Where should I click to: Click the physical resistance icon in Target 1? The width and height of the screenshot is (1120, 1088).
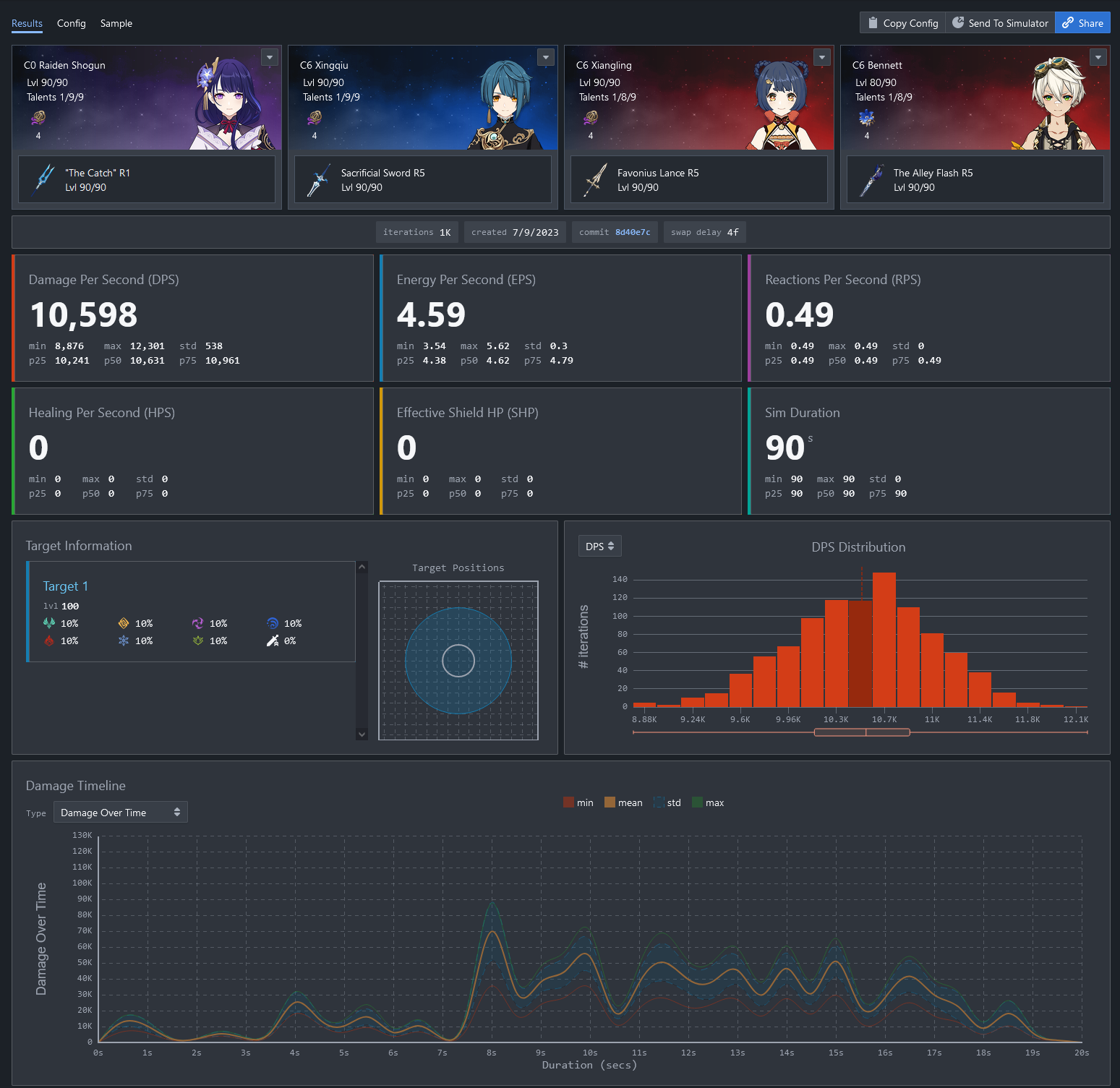[273, 641]
